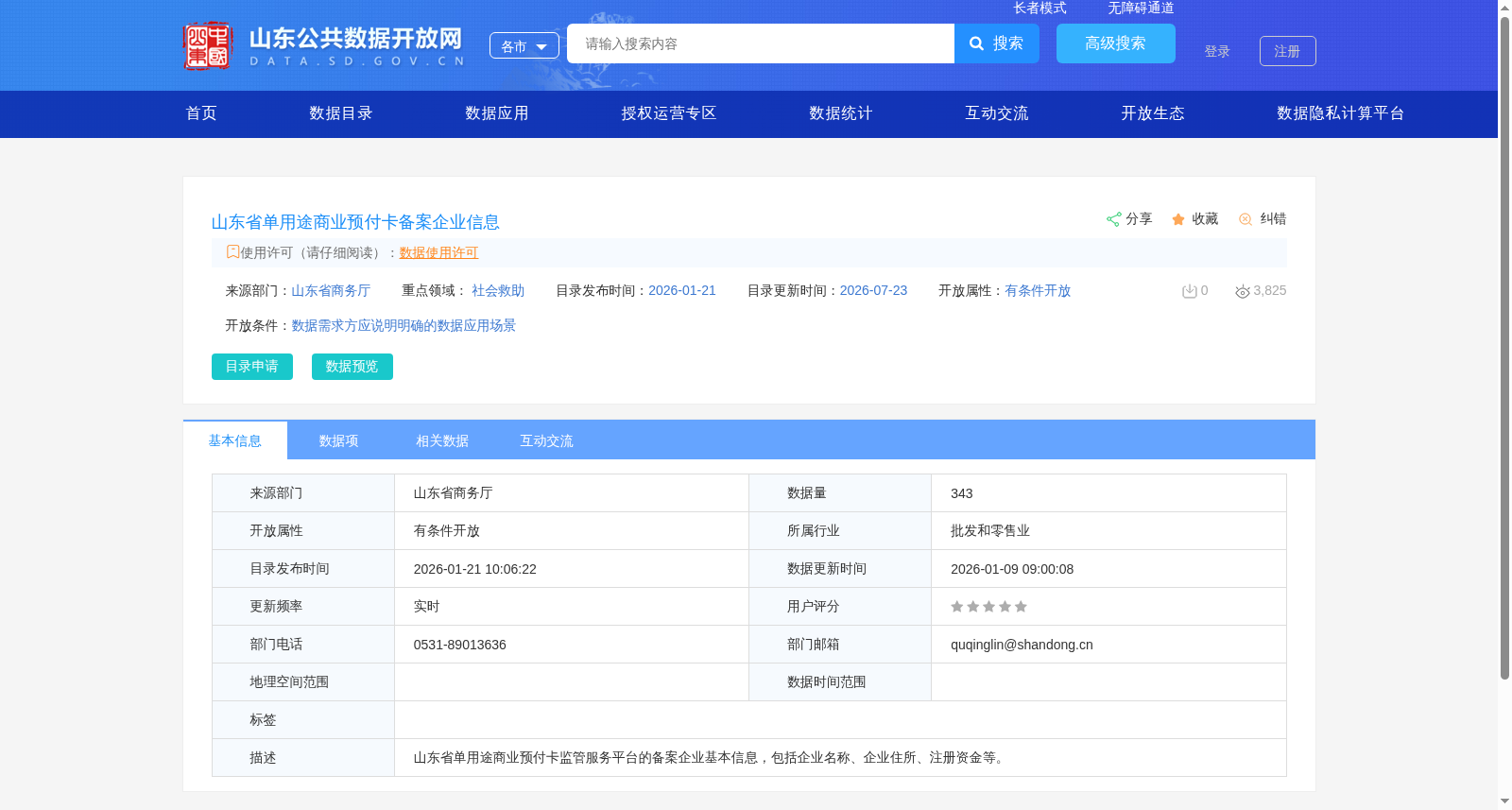Click the user rating stars
Viewport: 1512px width, 810px height.
988,607
